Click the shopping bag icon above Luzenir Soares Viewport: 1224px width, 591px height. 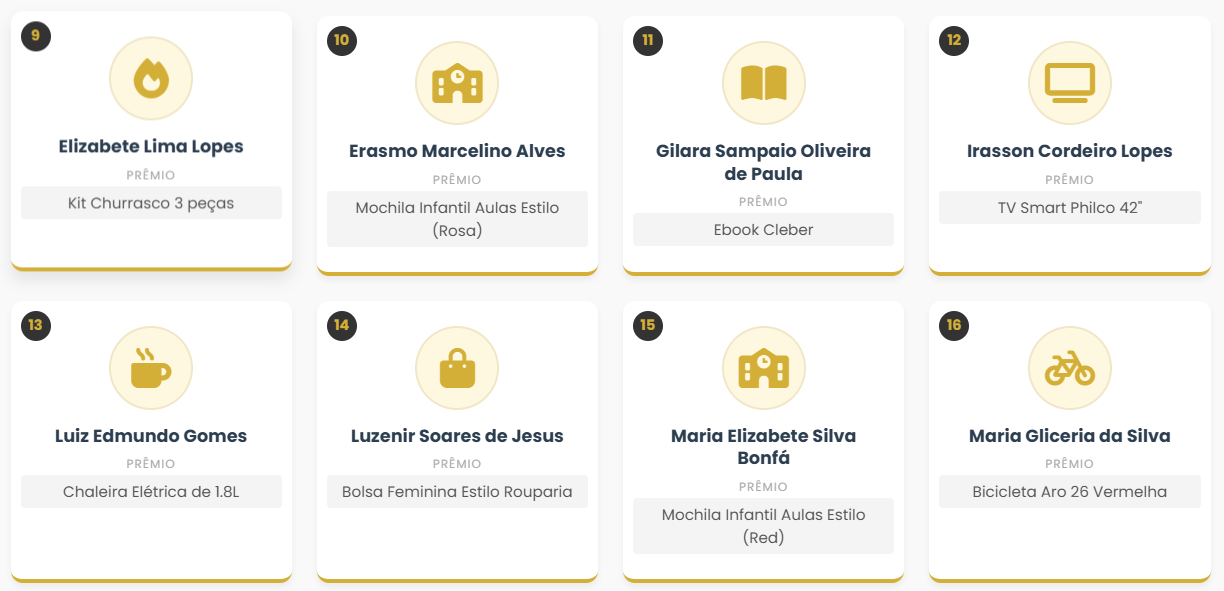coord(457,368)
